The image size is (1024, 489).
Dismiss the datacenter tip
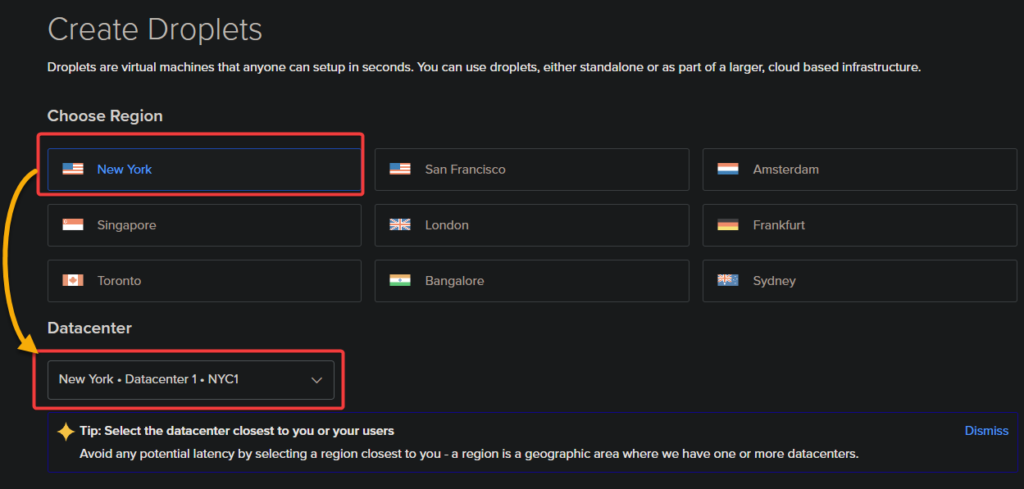tap(986, 431)
